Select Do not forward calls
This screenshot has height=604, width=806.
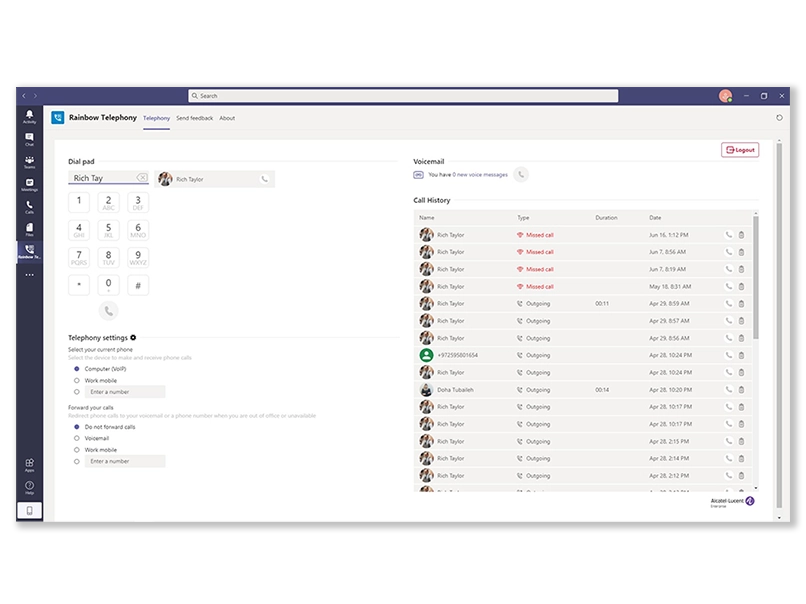coord(77,427)
